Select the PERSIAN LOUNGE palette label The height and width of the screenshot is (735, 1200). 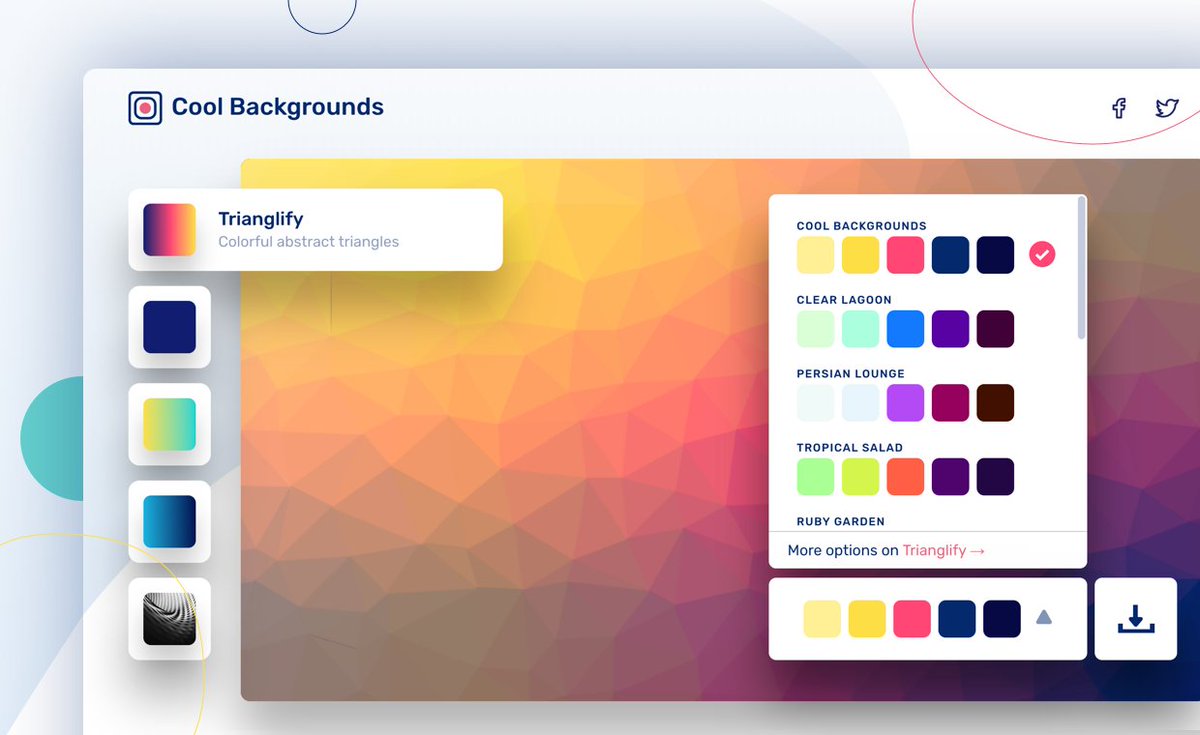coord(850,374)
